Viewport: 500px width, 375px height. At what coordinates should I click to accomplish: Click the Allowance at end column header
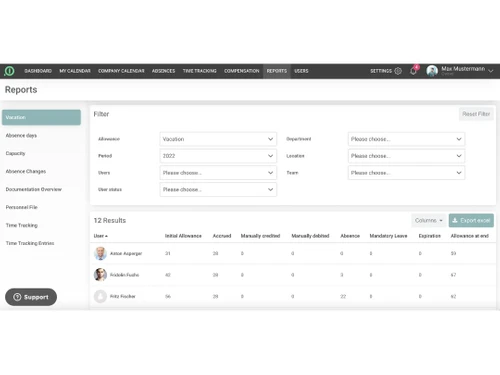pos(470,236)
